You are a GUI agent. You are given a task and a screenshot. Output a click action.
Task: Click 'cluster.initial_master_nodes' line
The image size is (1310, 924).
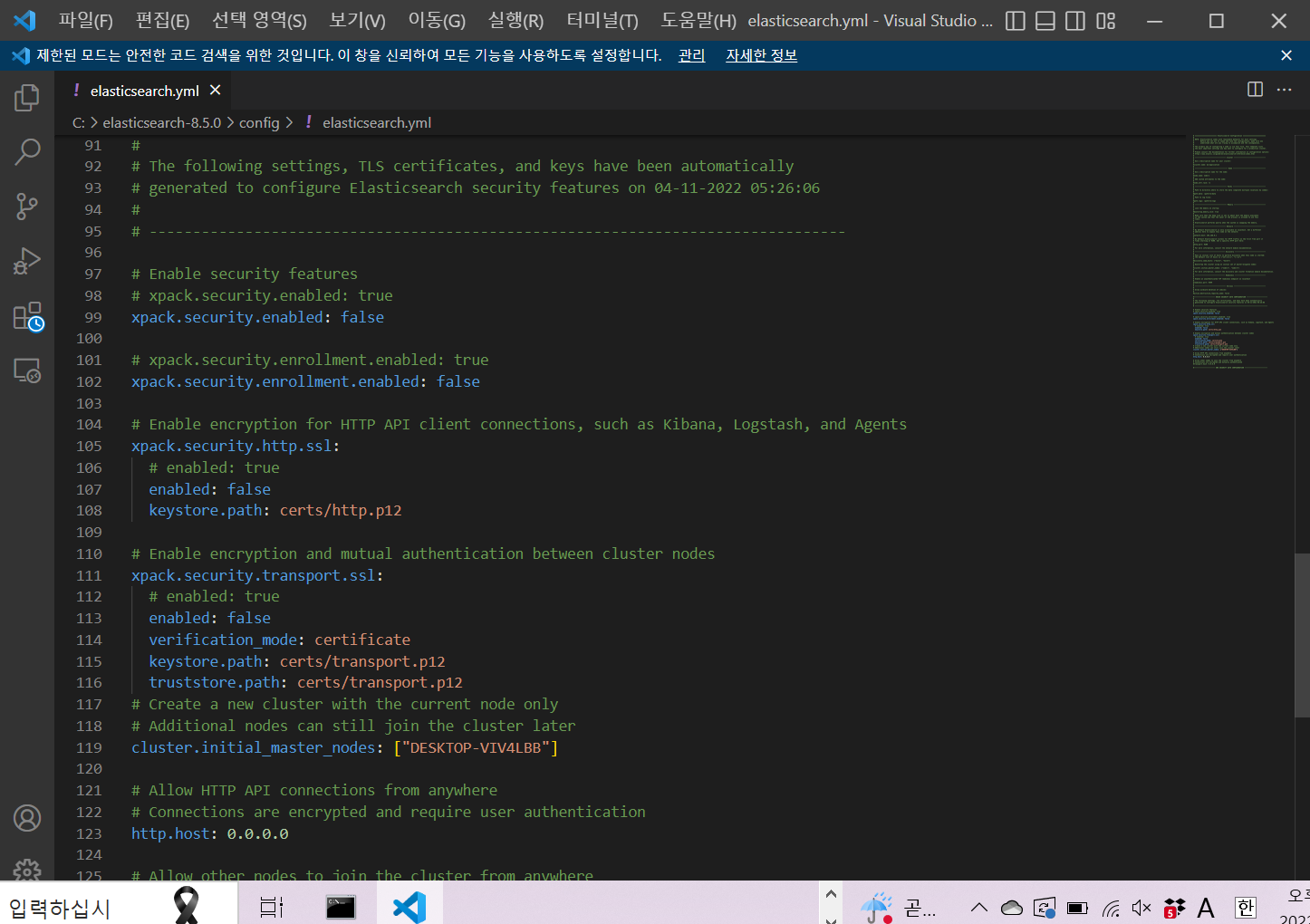[344, 747]
